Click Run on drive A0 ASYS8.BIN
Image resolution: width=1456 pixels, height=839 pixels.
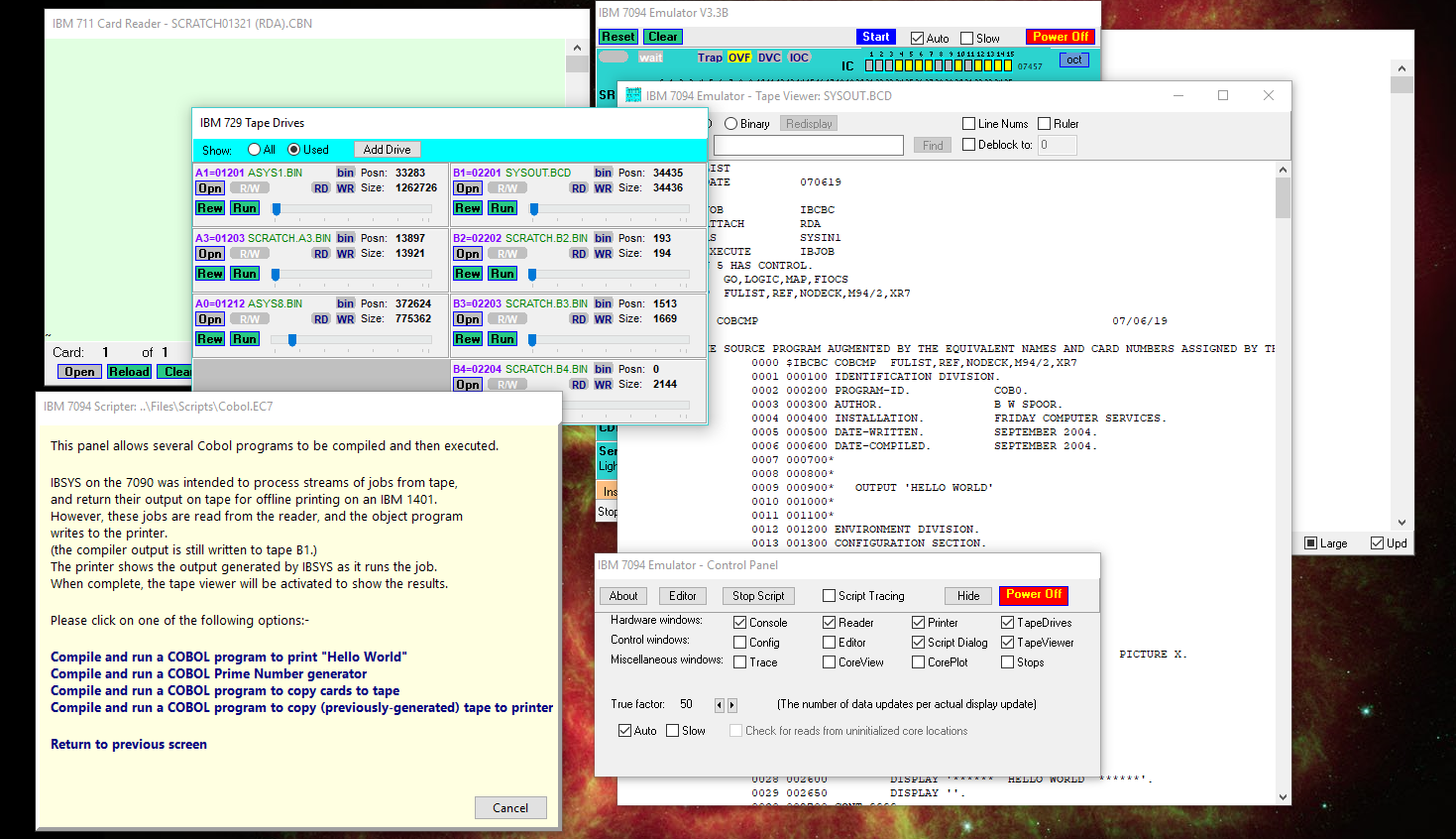245,339
